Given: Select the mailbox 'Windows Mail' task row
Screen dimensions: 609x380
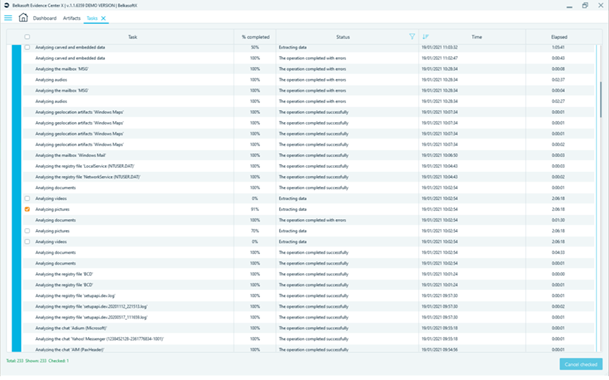Looking at the screenshot, I should [308, 155].
